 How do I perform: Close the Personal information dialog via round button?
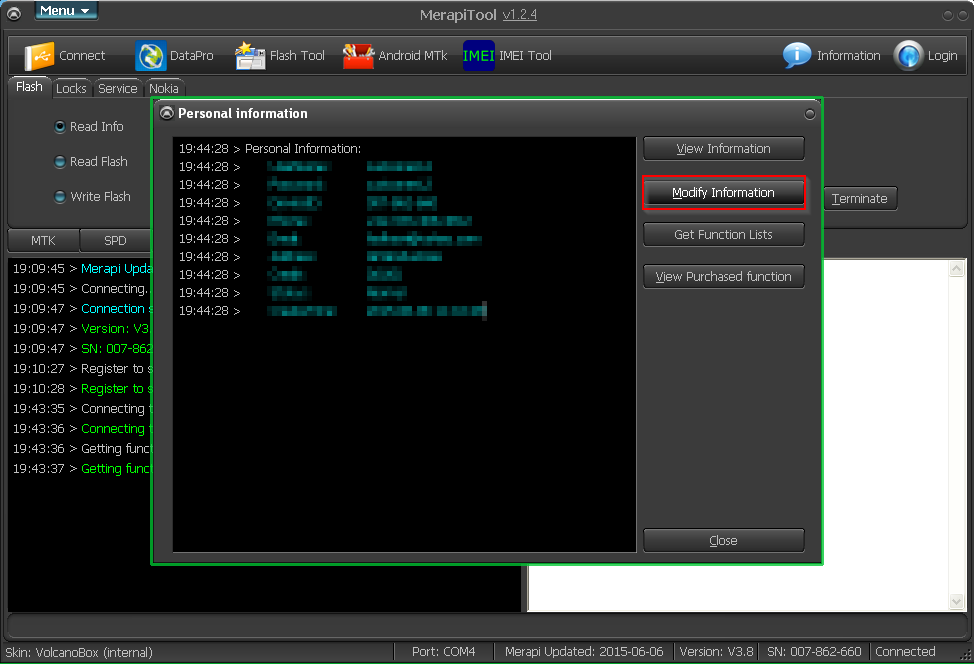pos(809,114)
